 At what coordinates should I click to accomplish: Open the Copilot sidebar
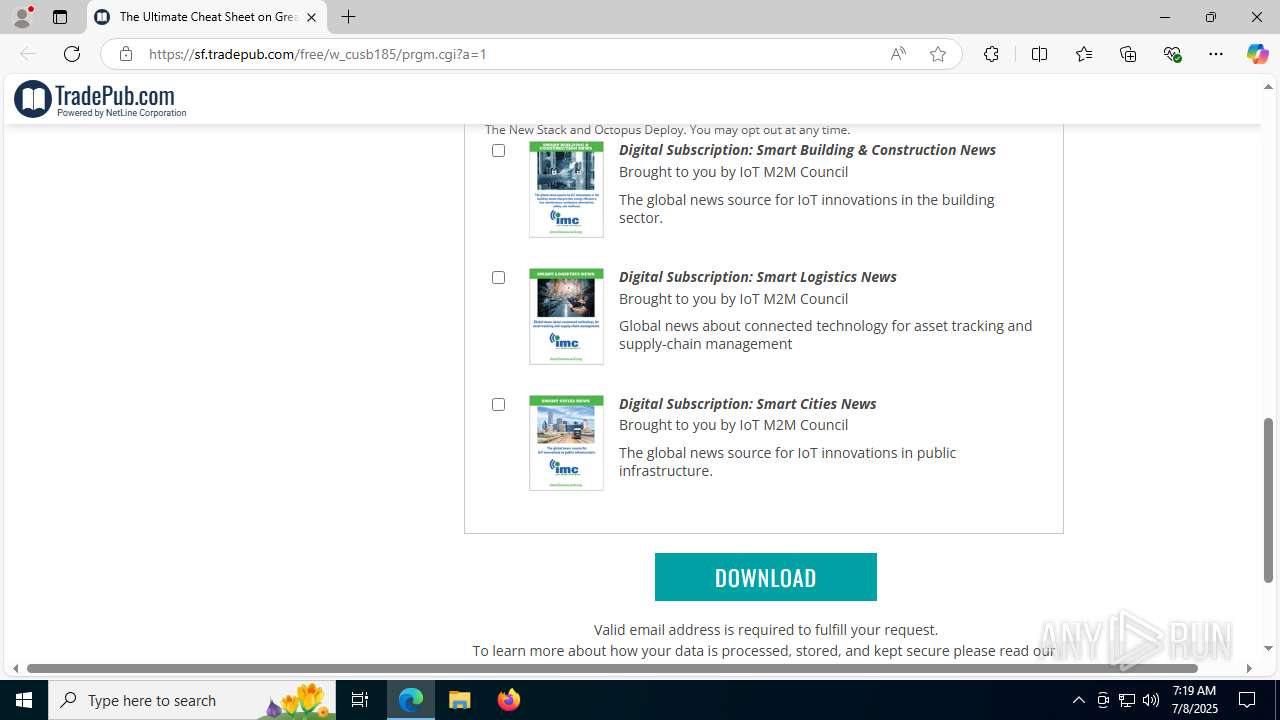point(1257,54)
